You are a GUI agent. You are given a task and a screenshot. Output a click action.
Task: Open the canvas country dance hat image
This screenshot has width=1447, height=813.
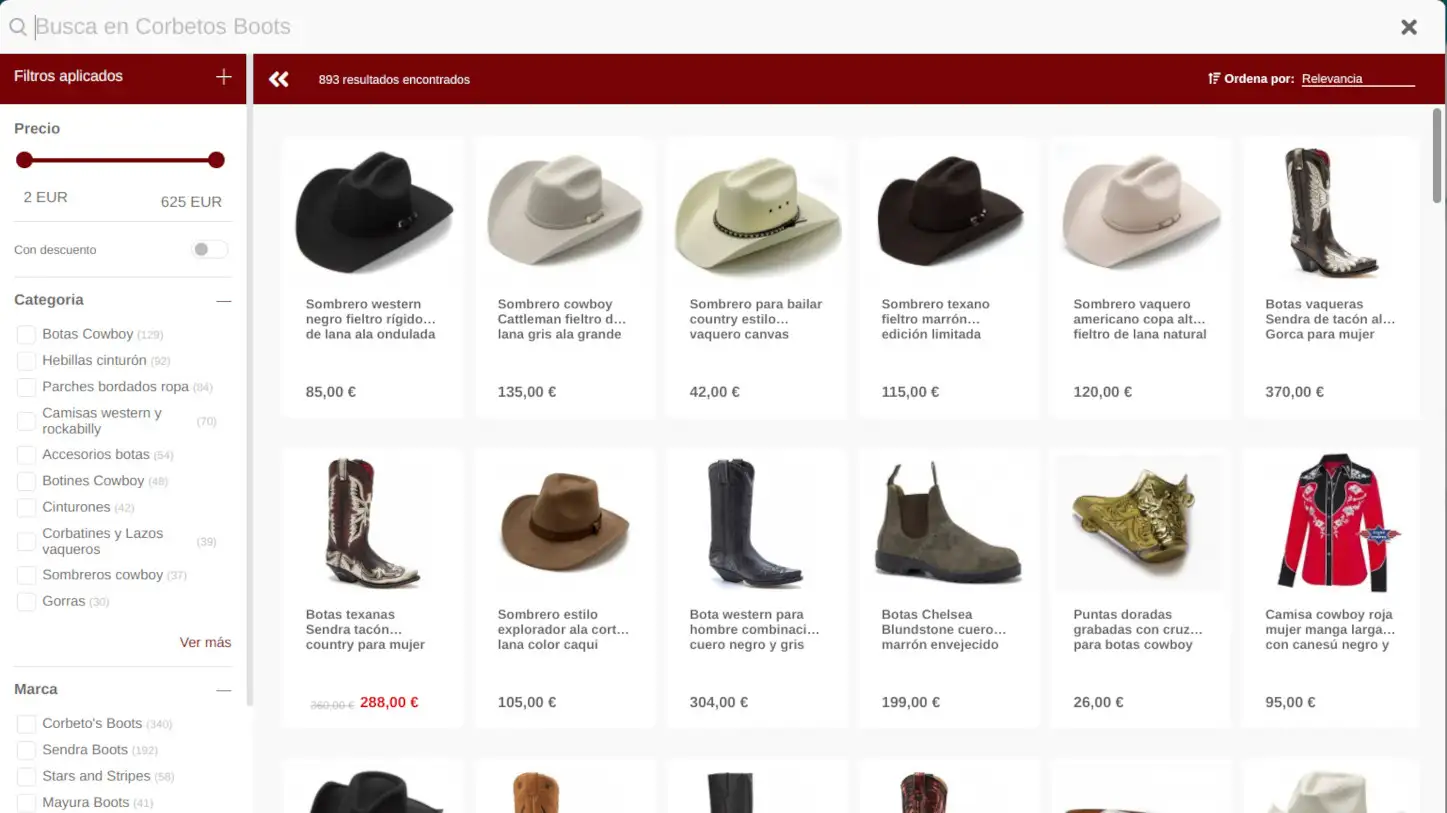pyautogui.click(x=757, y=211)
